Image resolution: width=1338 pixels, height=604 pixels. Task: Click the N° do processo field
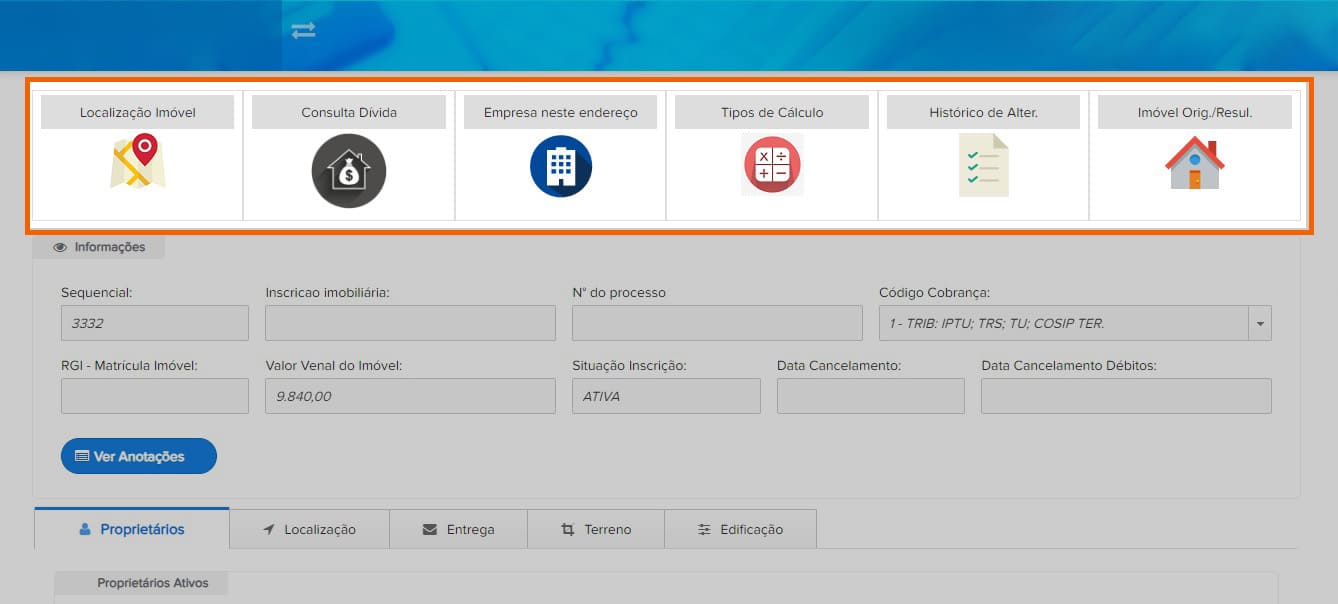tap(717, 324)
